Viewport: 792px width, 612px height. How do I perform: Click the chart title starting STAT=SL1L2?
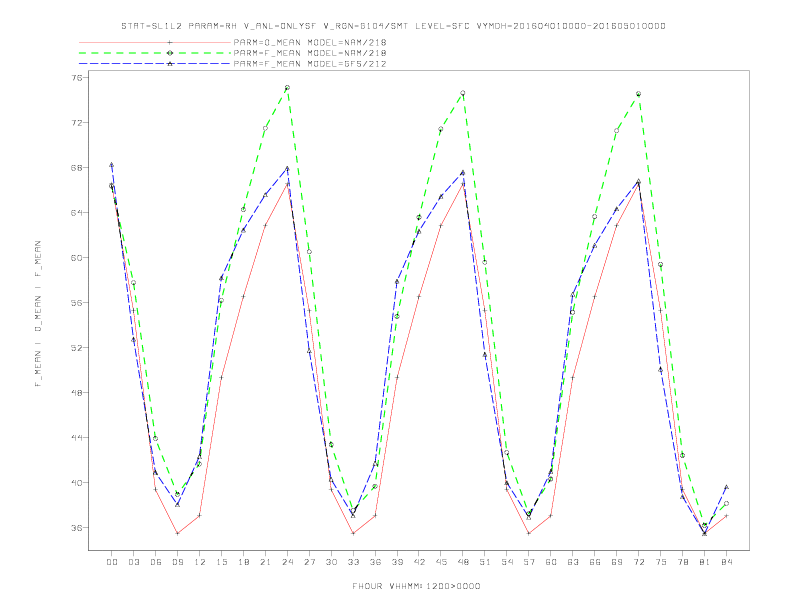[x=393, y=26]
